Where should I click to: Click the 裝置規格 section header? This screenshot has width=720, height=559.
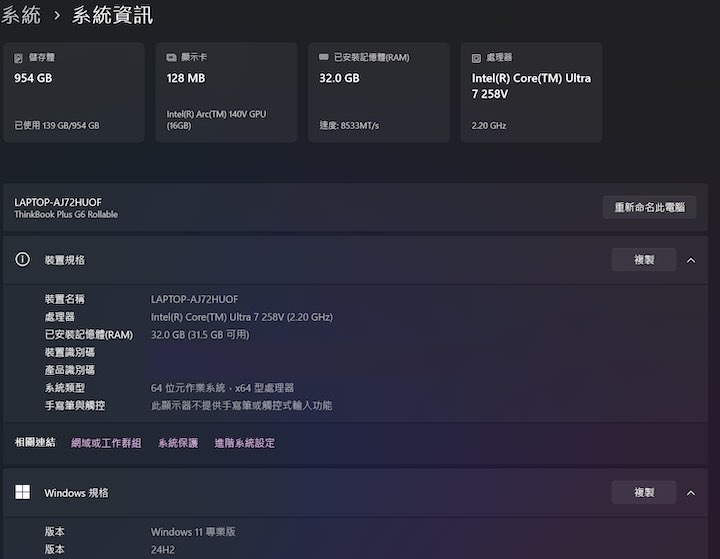[355, 260]
